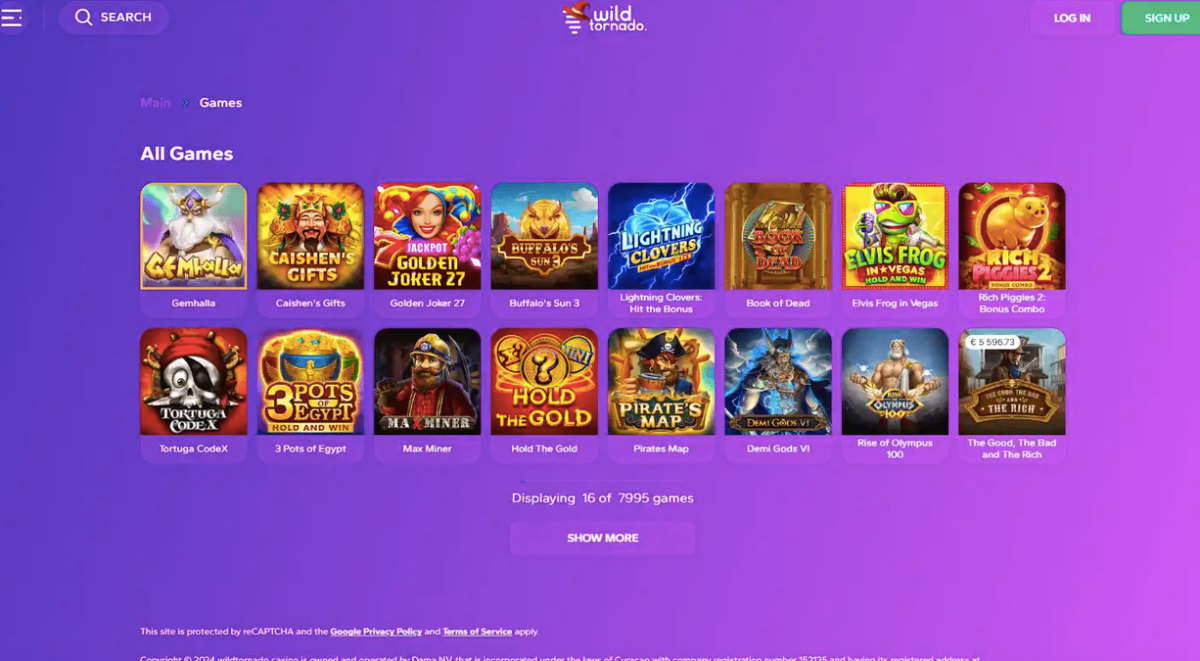The width and height of the screenshot is (1200, 661).
Task: Click SHOW MORE to load games
Action: click(x=603, y=538)
